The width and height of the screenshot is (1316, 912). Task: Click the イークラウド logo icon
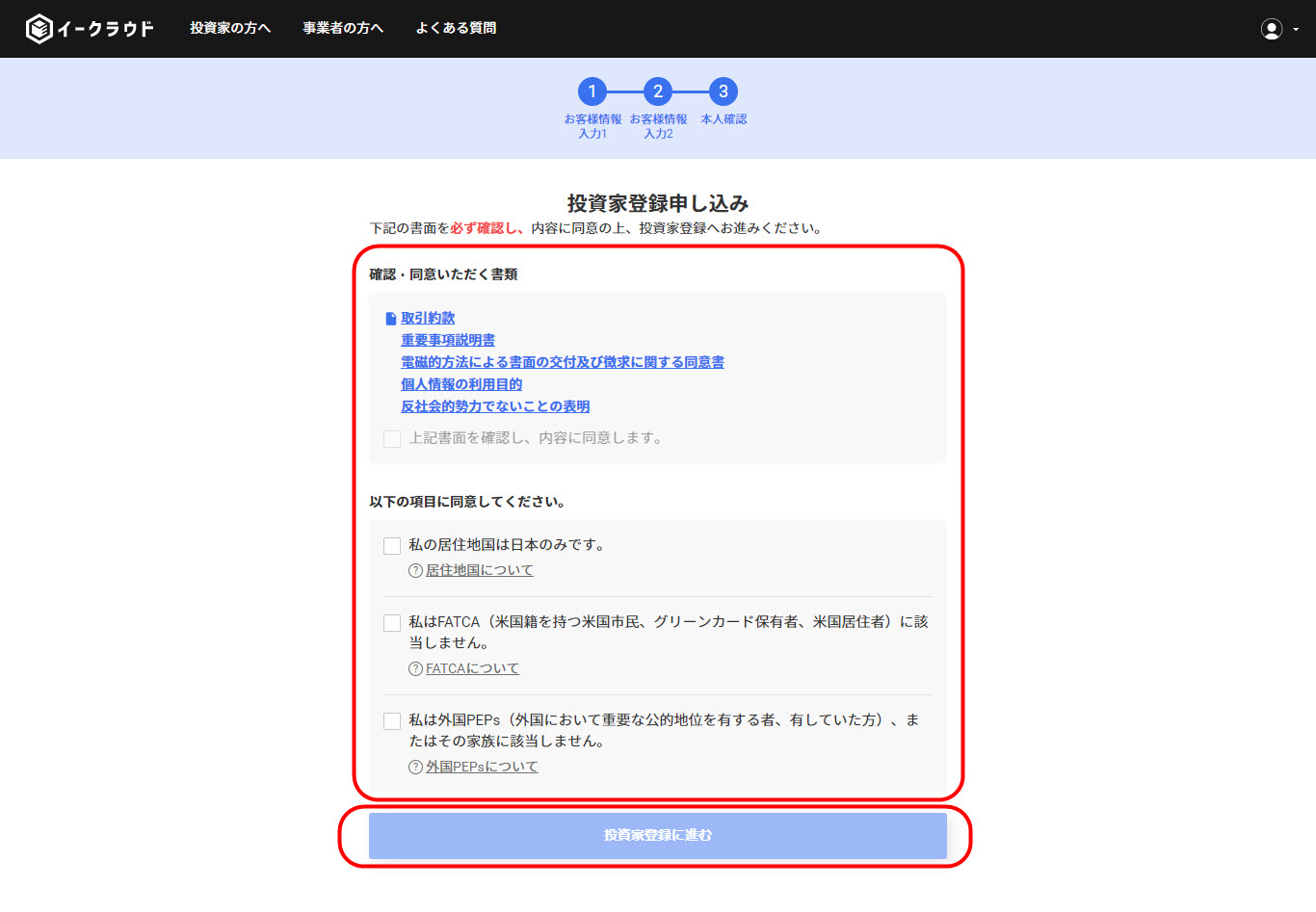(39, 28)
